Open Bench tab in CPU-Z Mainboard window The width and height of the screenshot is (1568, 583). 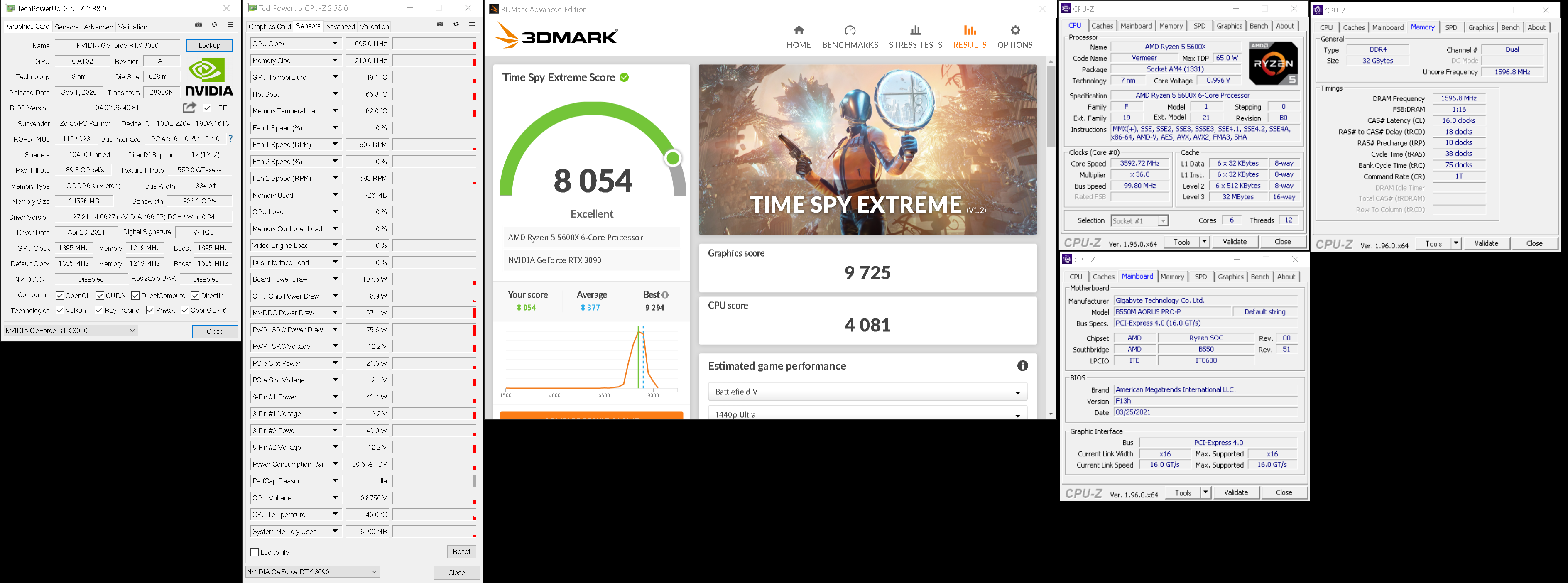click(1260, 276)
